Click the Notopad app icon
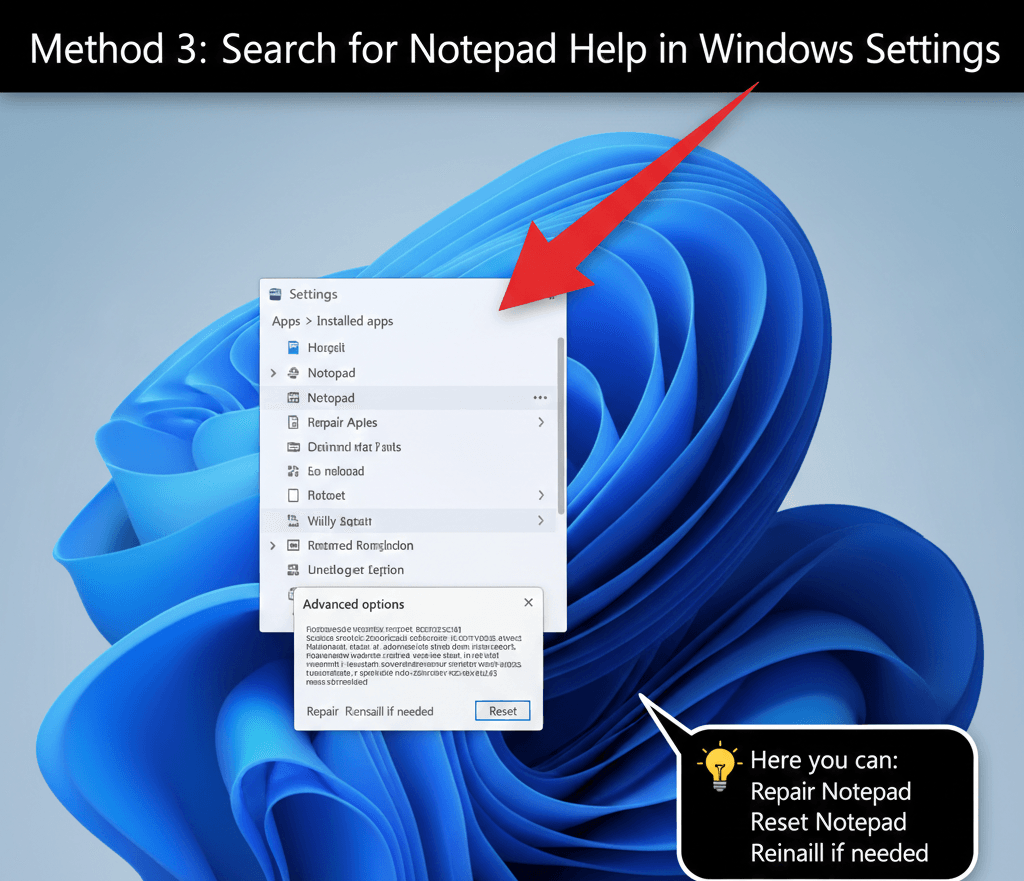Screen dimensions: 1024x881 click(x=293, y=373)
